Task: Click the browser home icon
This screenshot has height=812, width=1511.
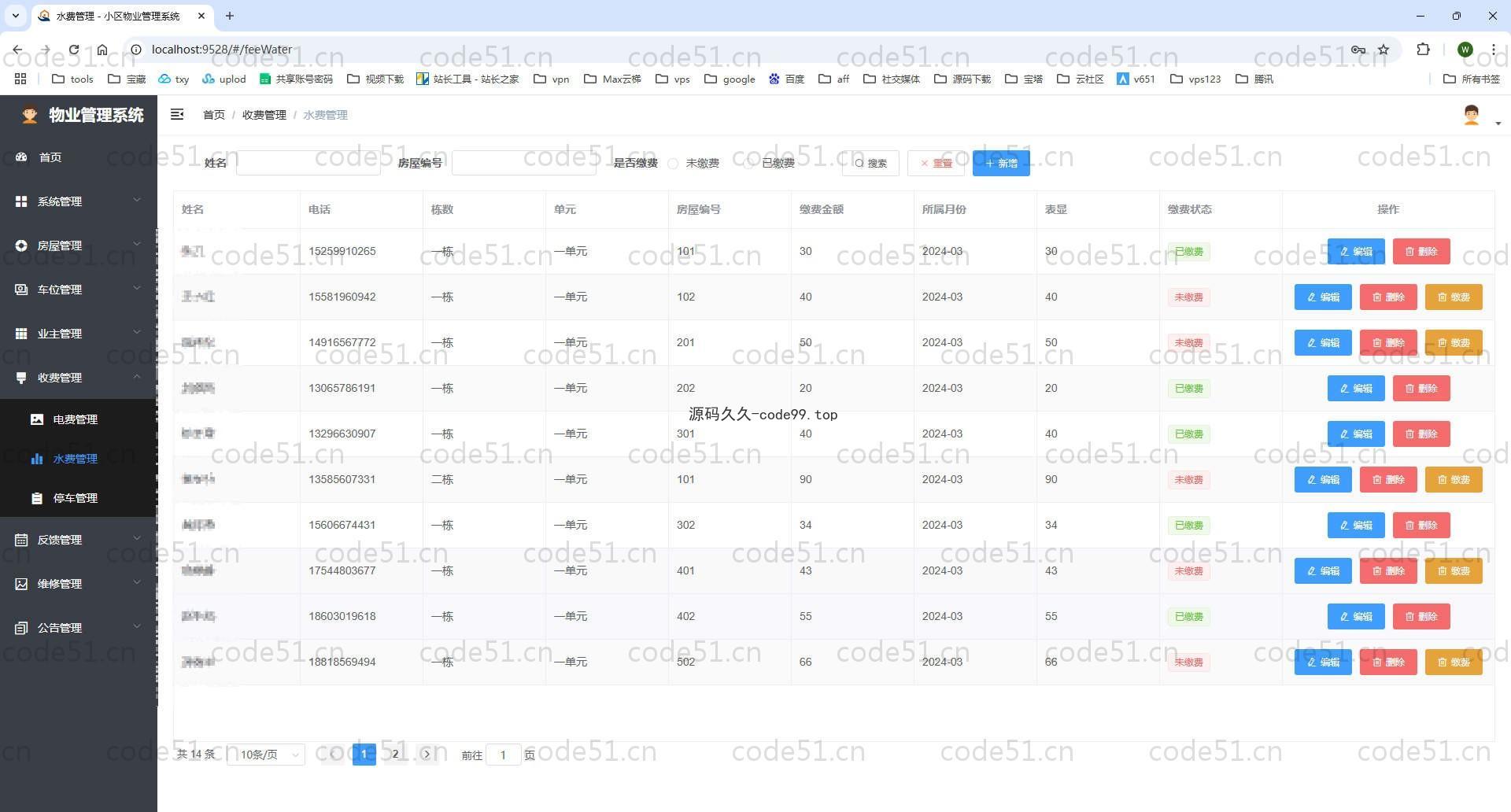Action: click(102, 50)
